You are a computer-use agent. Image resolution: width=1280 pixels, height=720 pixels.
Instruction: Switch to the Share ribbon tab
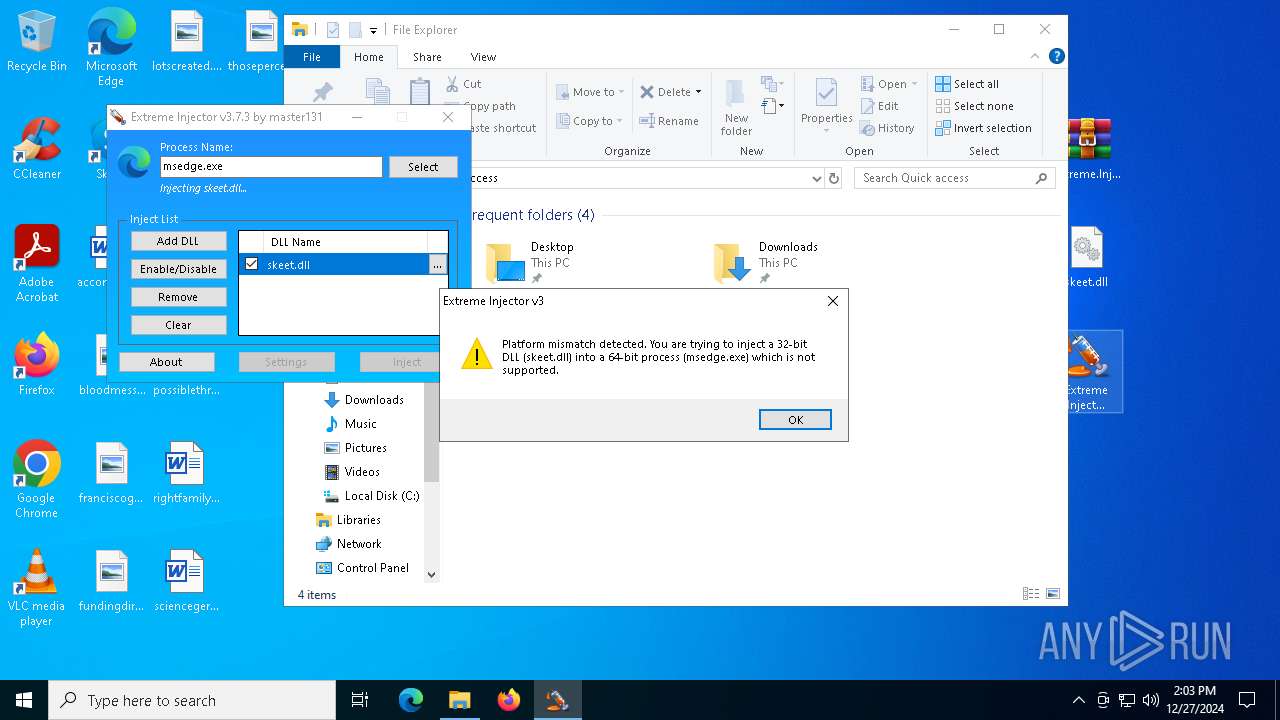[427, 57]
